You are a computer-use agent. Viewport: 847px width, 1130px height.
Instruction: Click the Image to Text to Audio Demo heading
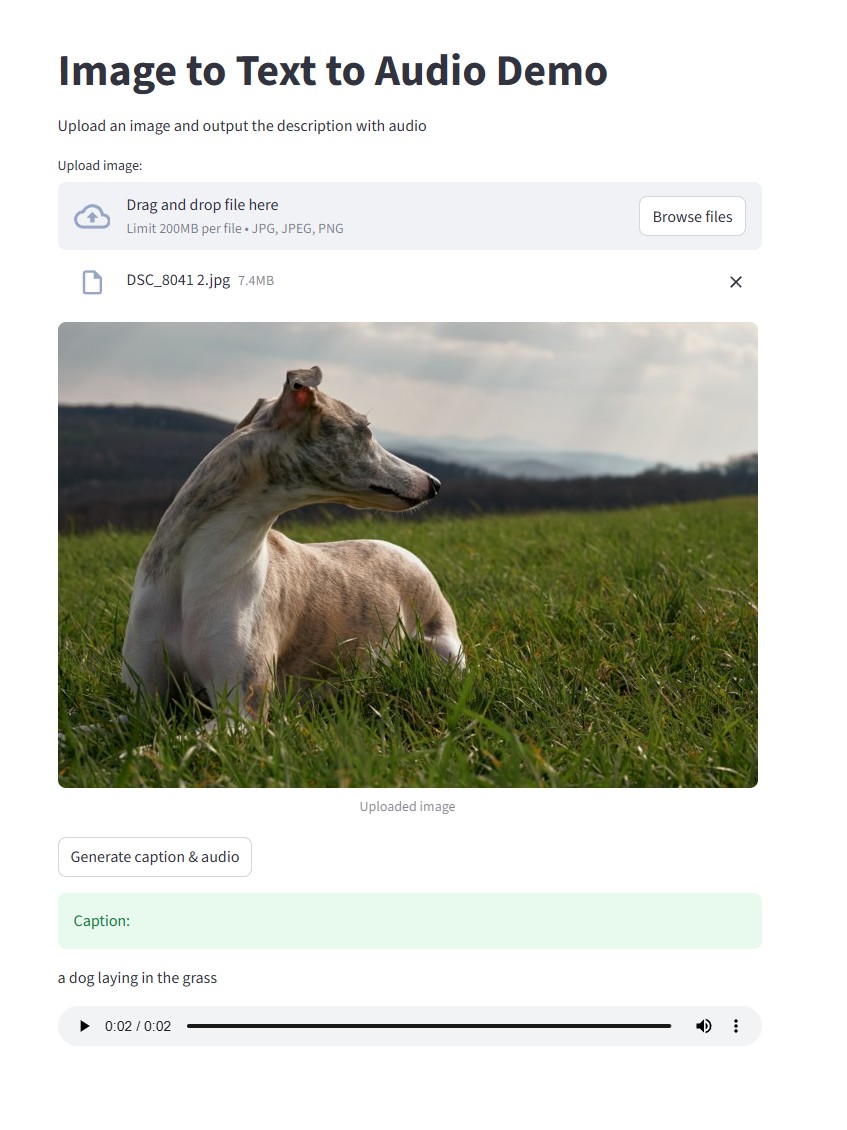[x=332, y=71]
